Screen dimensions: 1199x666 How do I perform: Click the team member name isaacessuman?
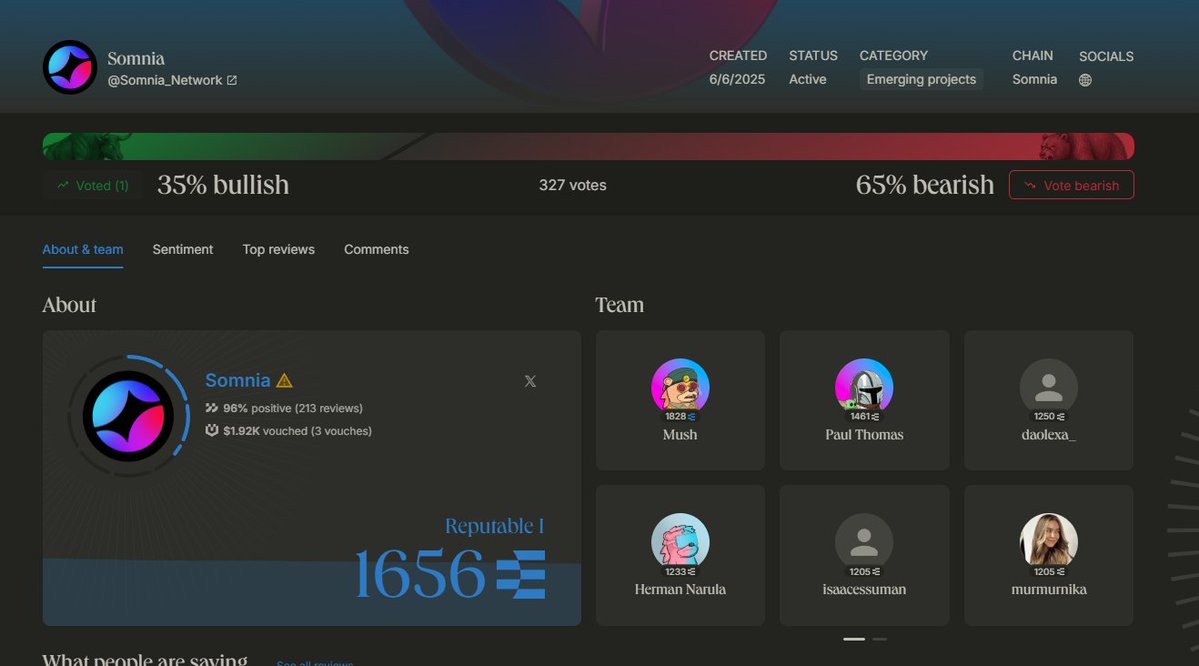tap(864, 590)
